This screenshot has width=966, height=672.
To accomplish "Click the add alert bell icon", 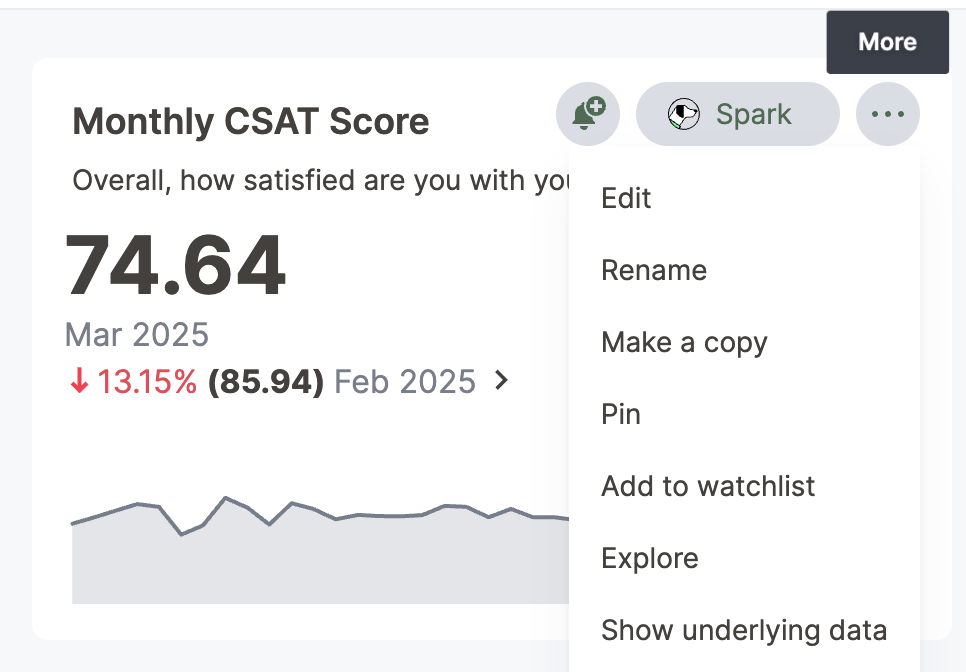I will [x=588, y=114].
